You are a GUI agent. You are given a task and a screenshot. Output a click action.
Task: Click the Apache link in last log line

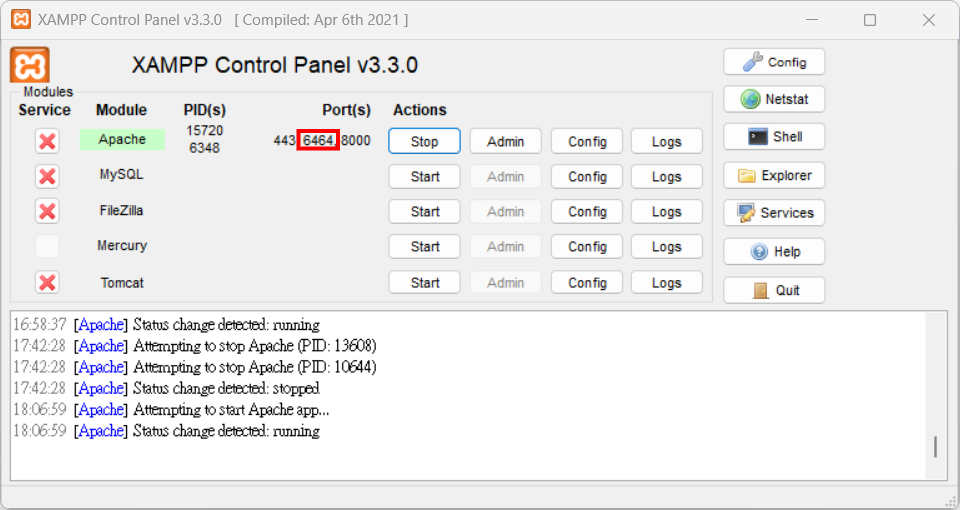tap(101, 431)
